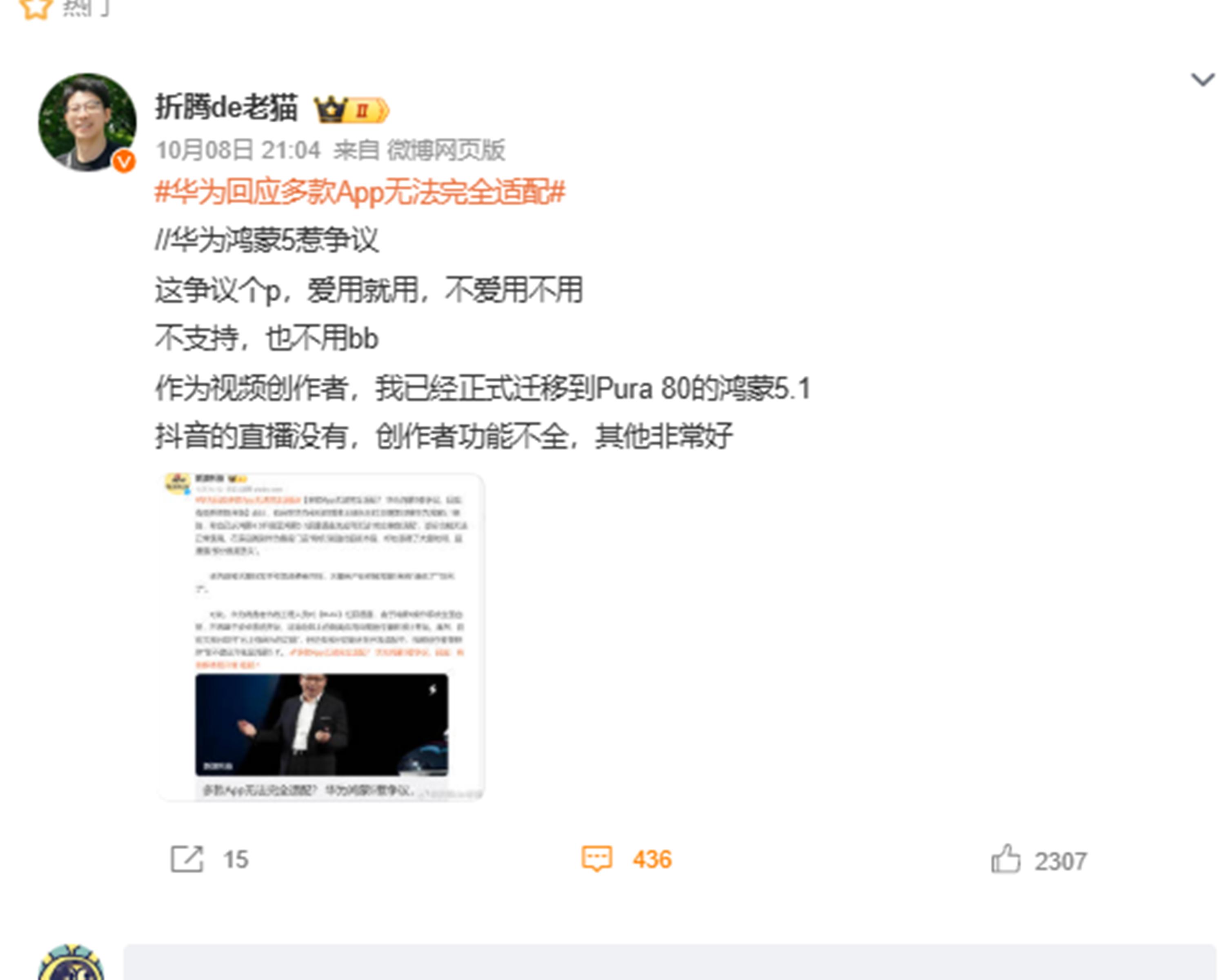
Task: Click the speaker photo inside thumbnail
Action: click(x=321, y=724)
